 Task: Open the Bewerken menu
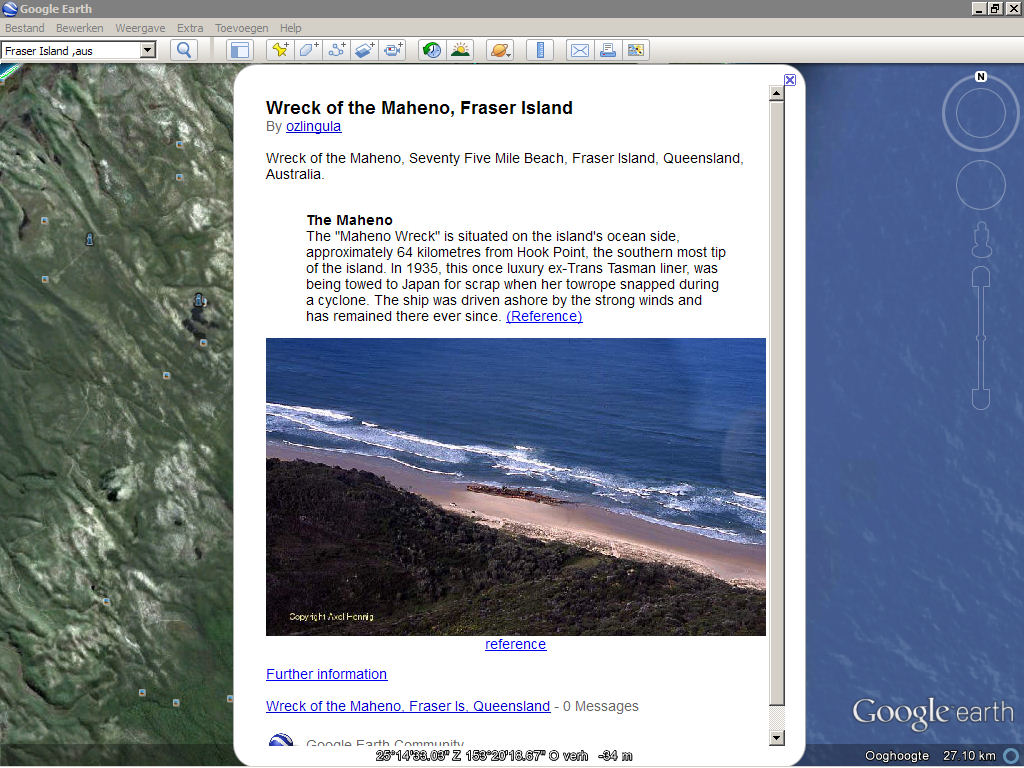point(80,28)
